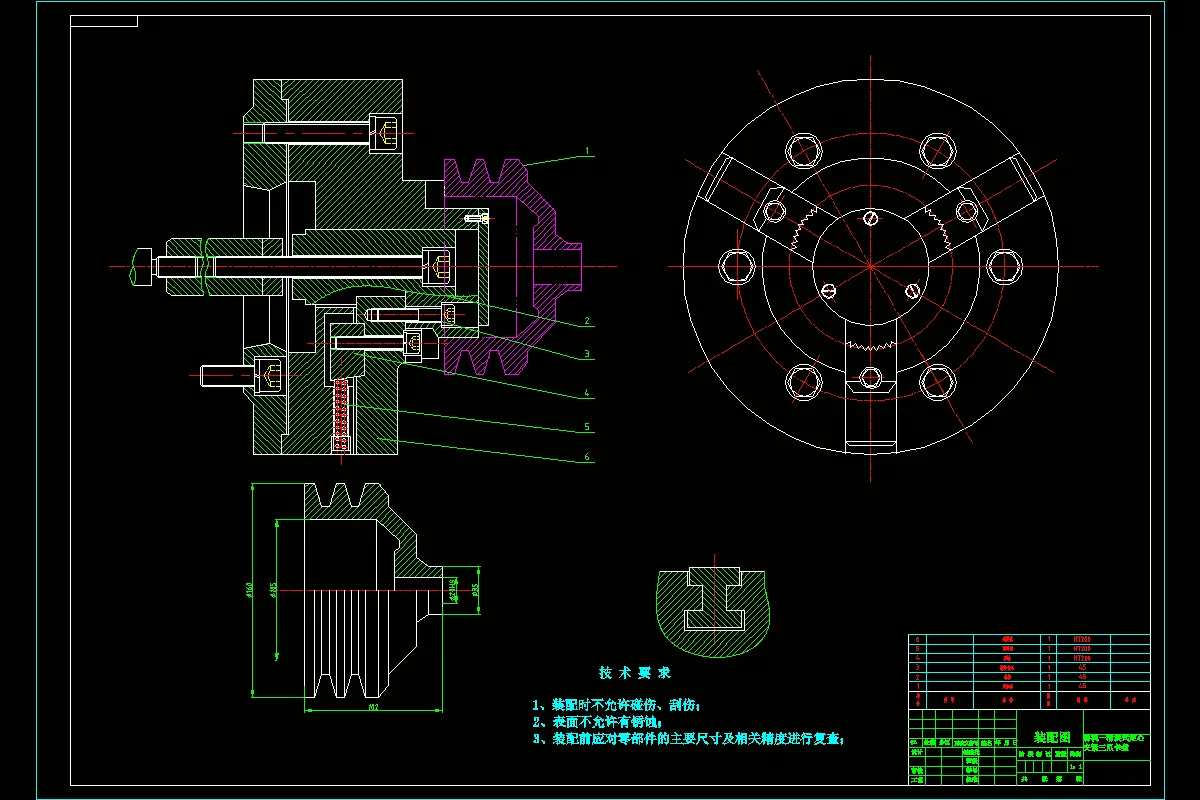Screen dimensions: 1200x800
Task: Select the ø160 diameter dimension
Action: 248,591
